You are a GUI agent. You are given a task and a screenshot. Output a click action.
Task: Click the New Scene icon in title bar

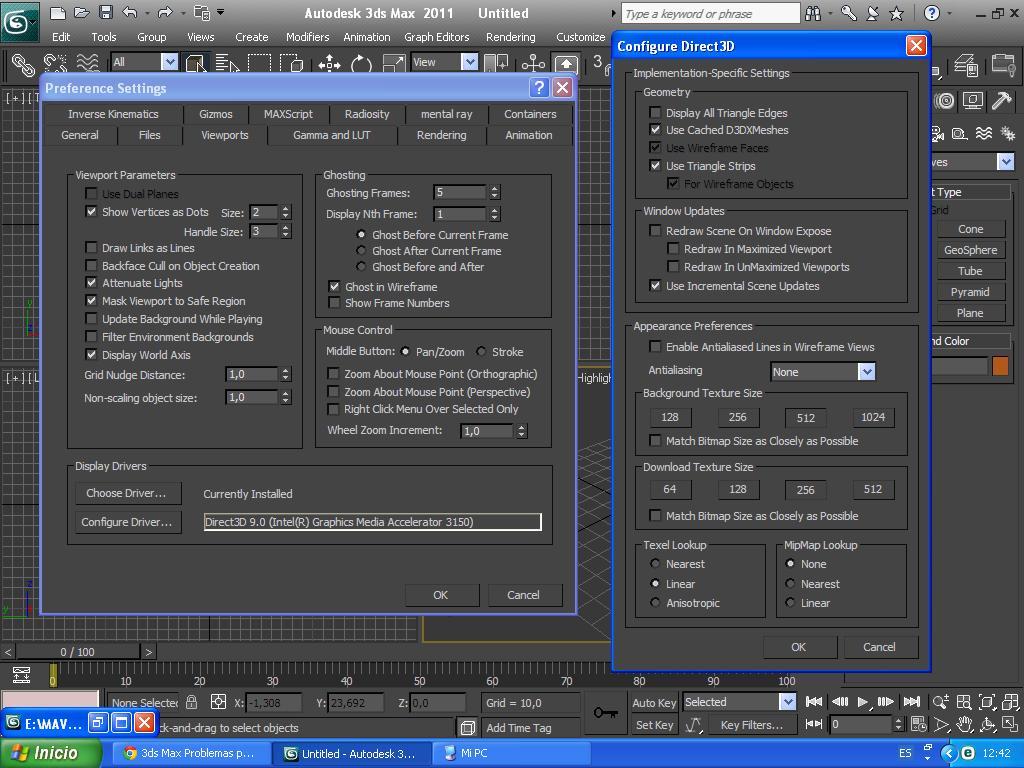(57, 12)
